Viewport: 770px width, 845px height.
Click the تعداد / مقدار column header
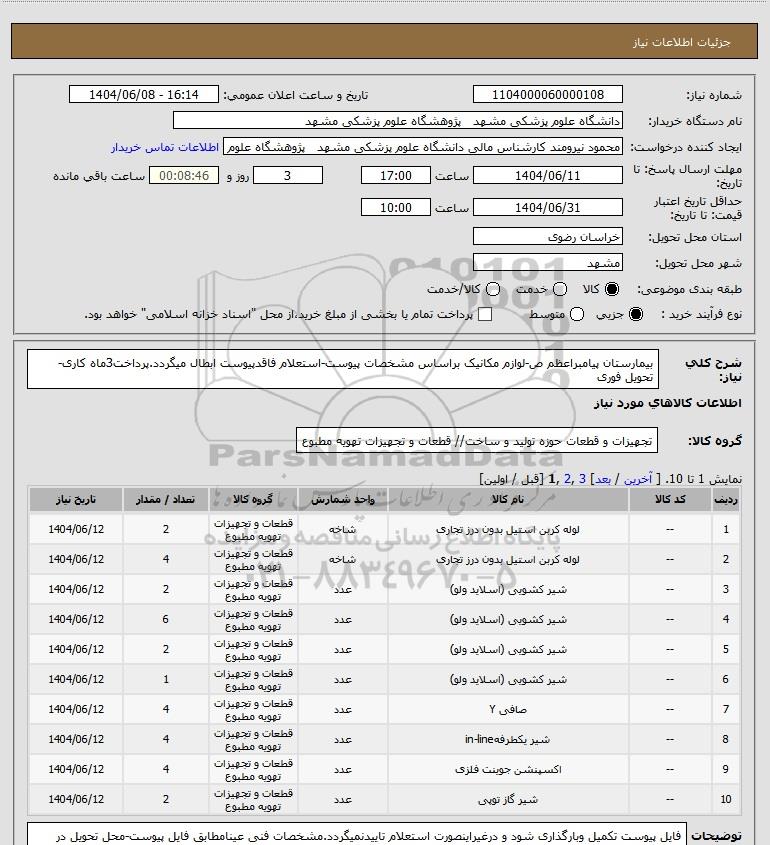pos(165,500)
